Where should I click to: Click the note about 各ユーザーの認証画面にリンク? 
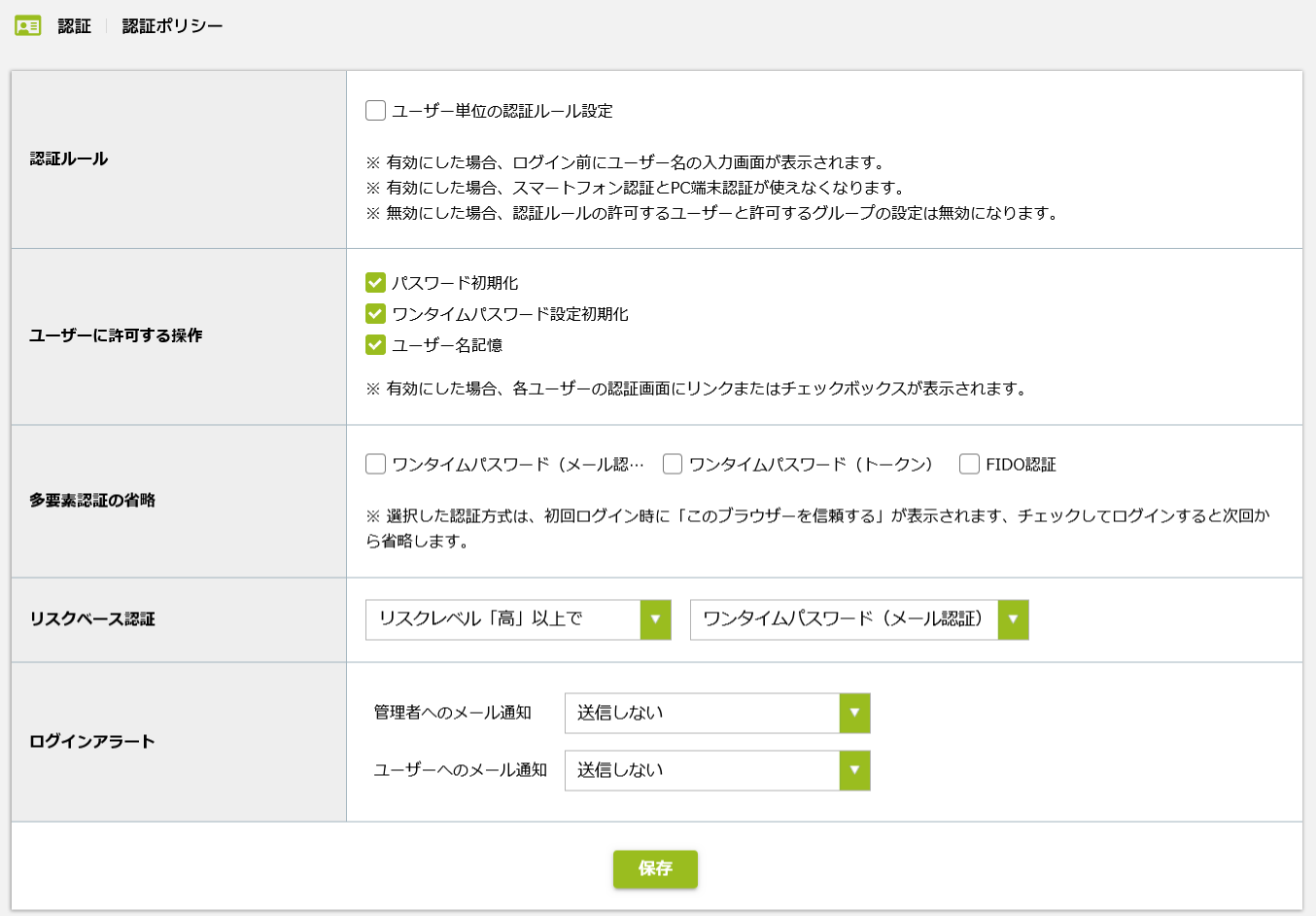pyautogui.click(x=697, y=389)
